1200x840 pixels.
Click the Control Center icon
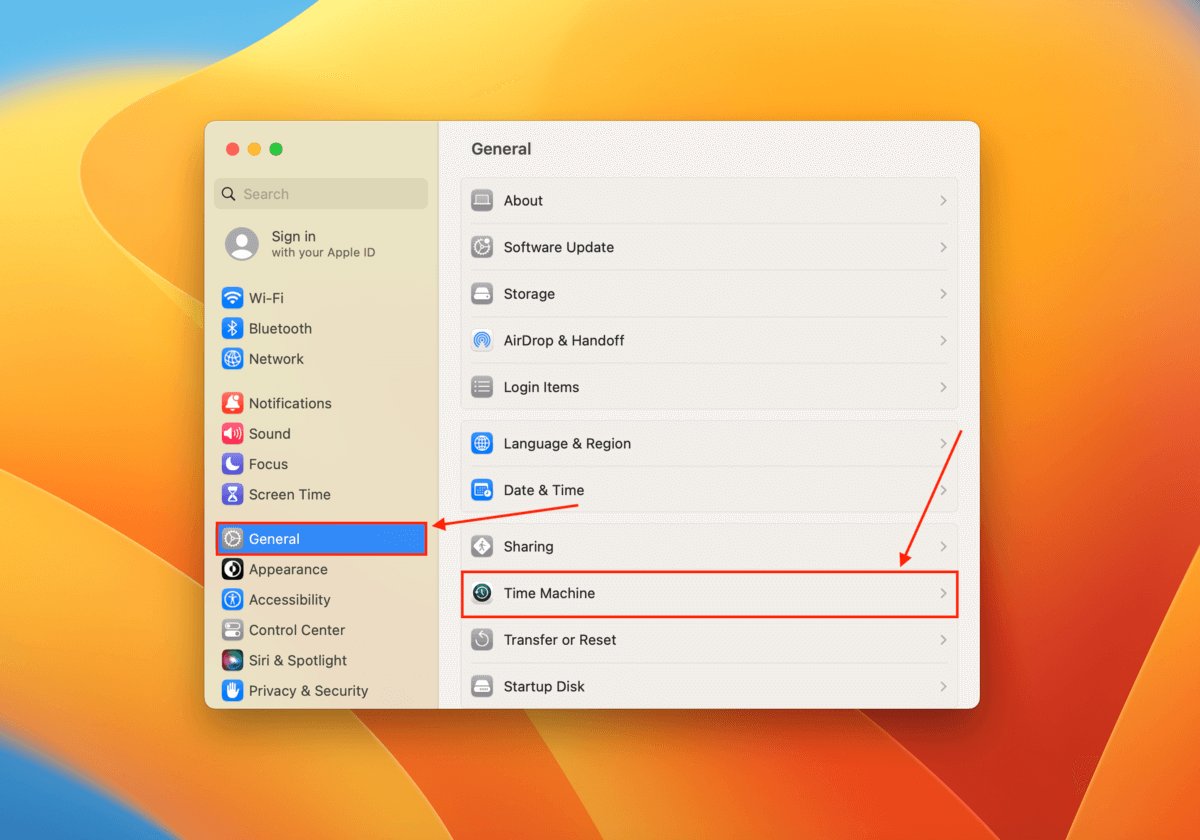tap(233, 630)
